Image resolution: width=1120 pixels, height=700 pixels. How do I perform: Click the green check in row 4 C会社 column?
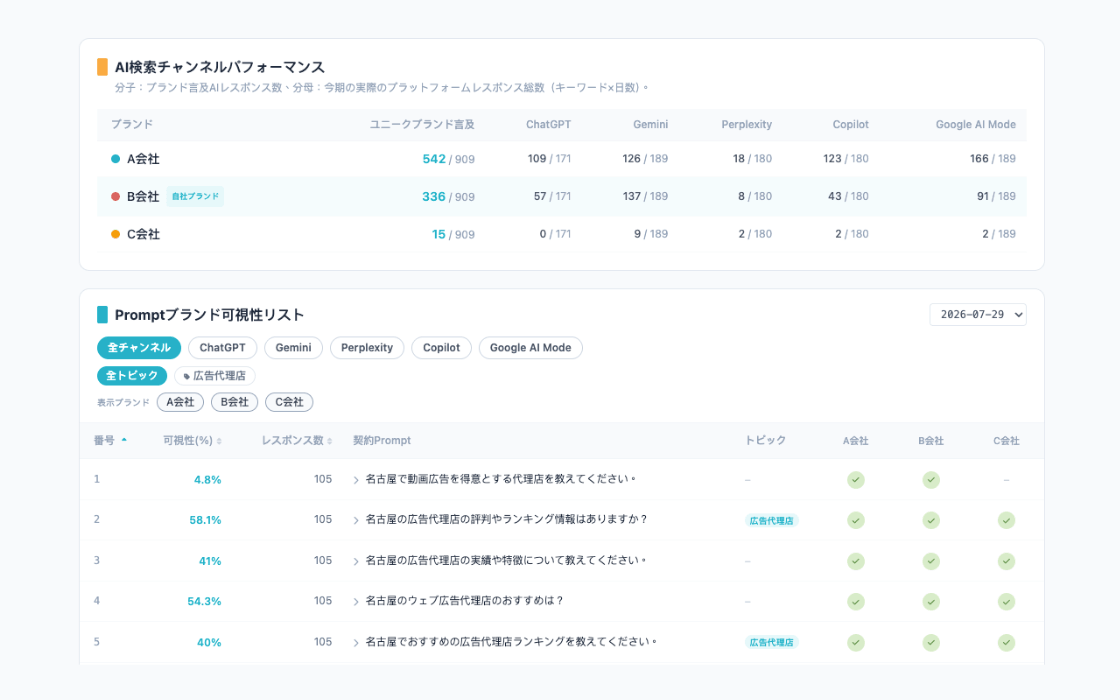click(1006, 602)
